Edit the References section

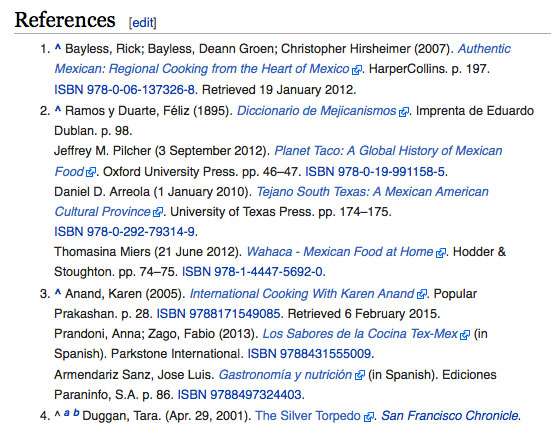143,22
